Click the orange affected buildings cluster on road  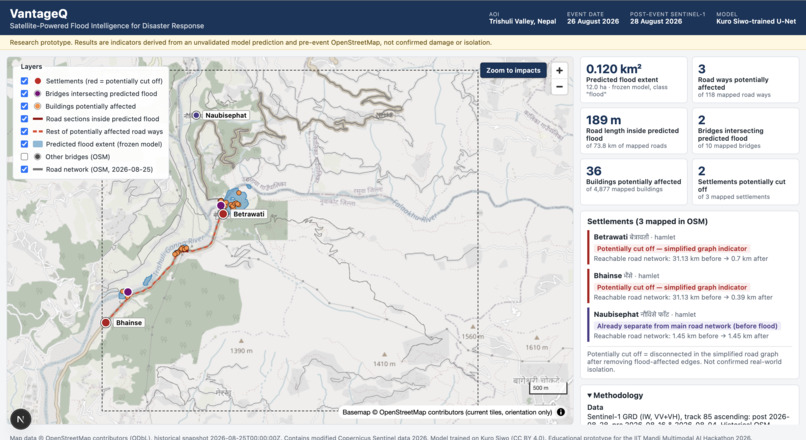(181, 250)
